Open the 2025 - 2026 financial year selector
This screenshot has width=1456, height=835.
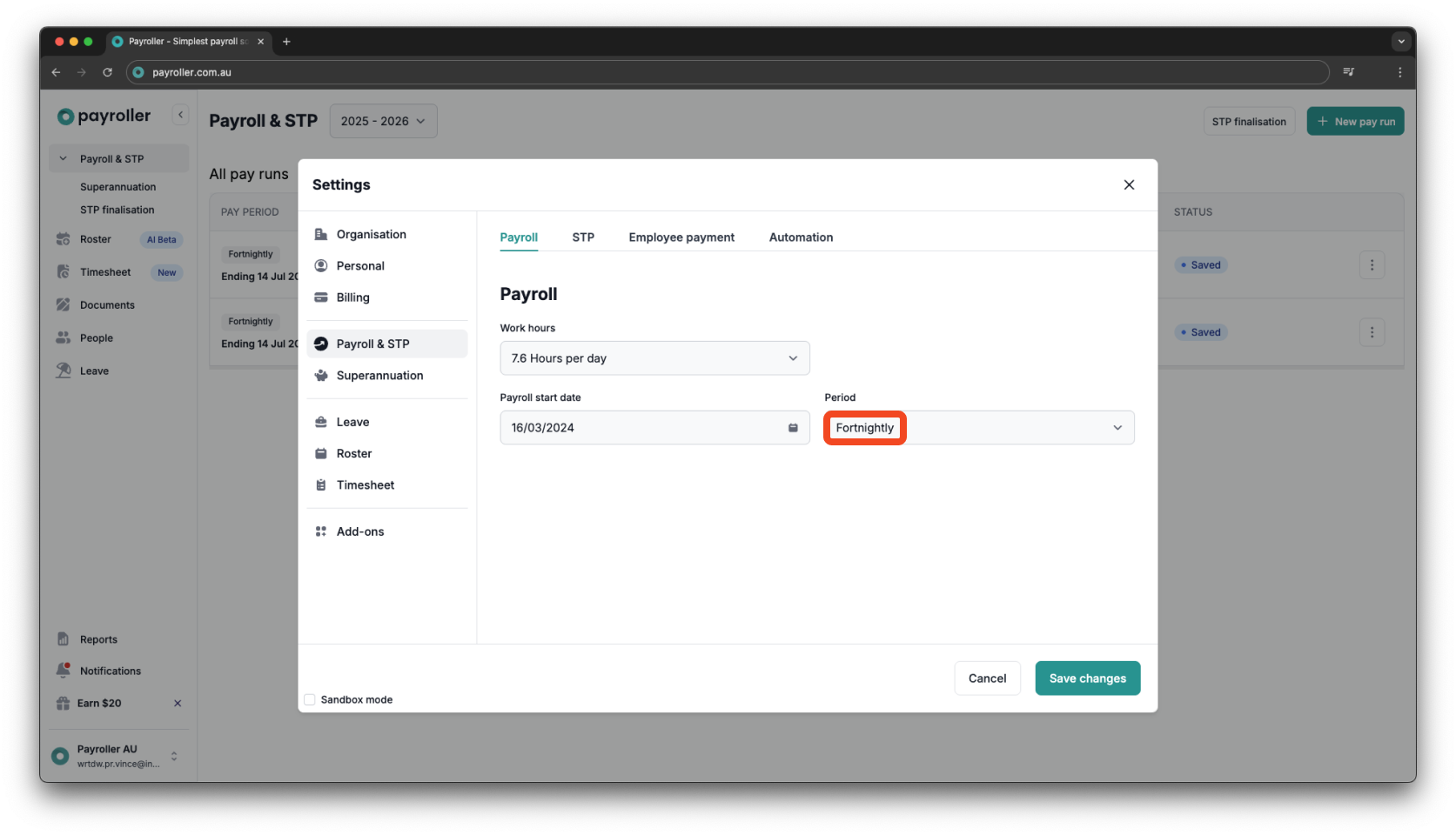click(x=383, y=121)
